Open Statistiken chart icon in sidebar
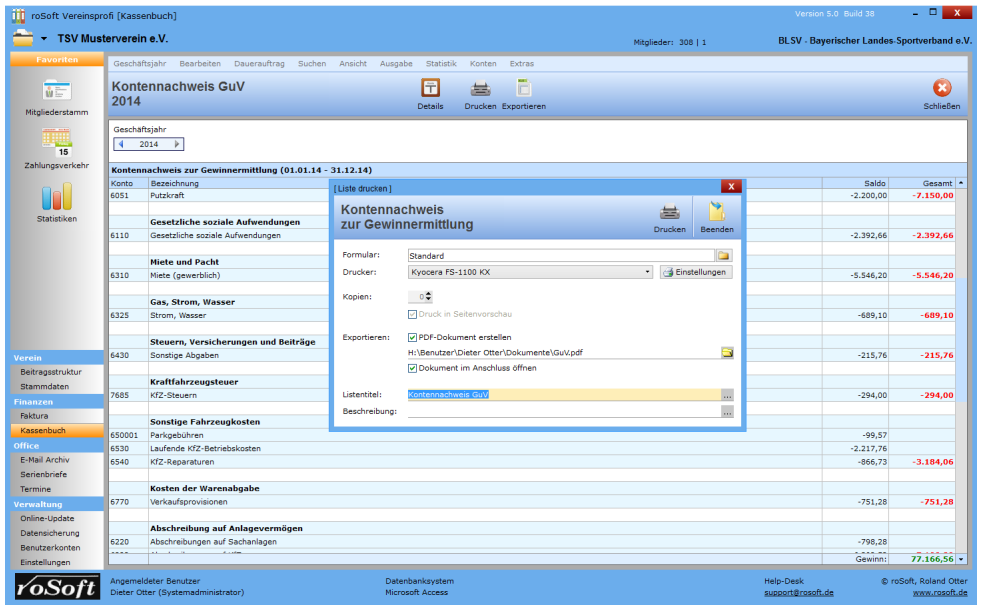Viewport: 982px width, 610px height. coord(56,198)
